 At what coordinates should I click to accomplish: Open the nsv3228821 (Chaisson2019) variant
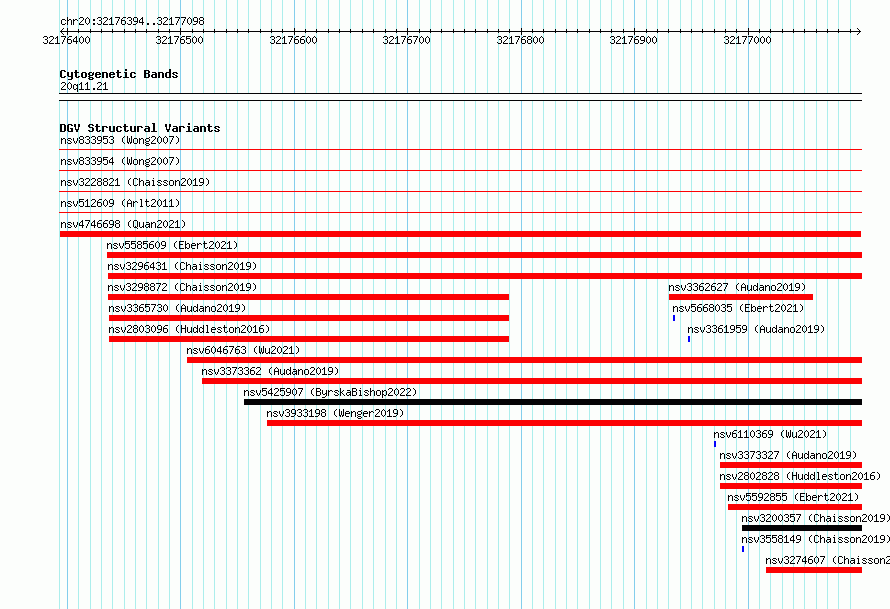point(135,182)
